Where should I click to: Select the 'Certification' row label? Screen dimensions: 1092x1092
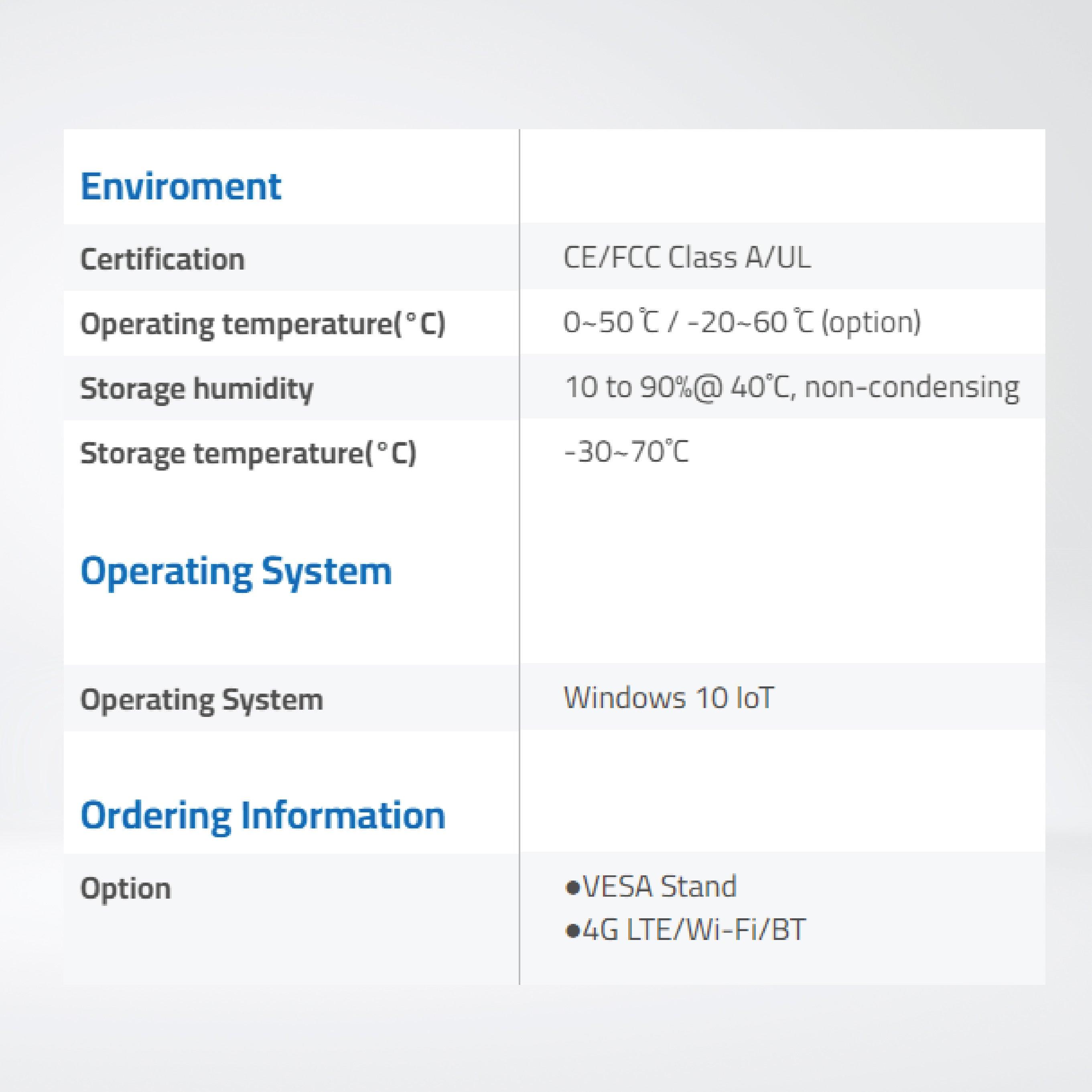(x=162, y=260)
